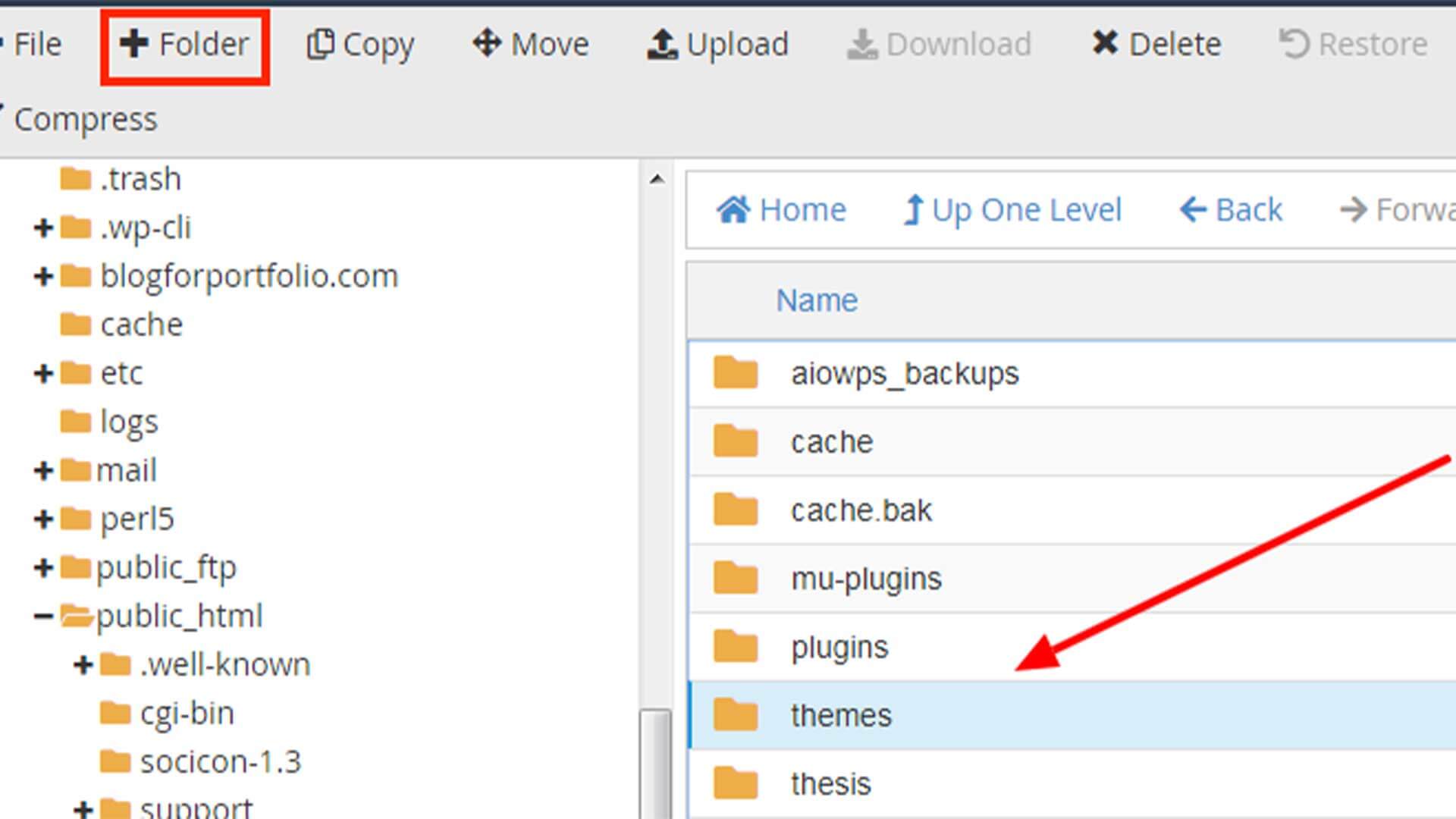Screen dimensions: 1456x819
Task: Click the Move toolbar button
Action: pos(530,45)
